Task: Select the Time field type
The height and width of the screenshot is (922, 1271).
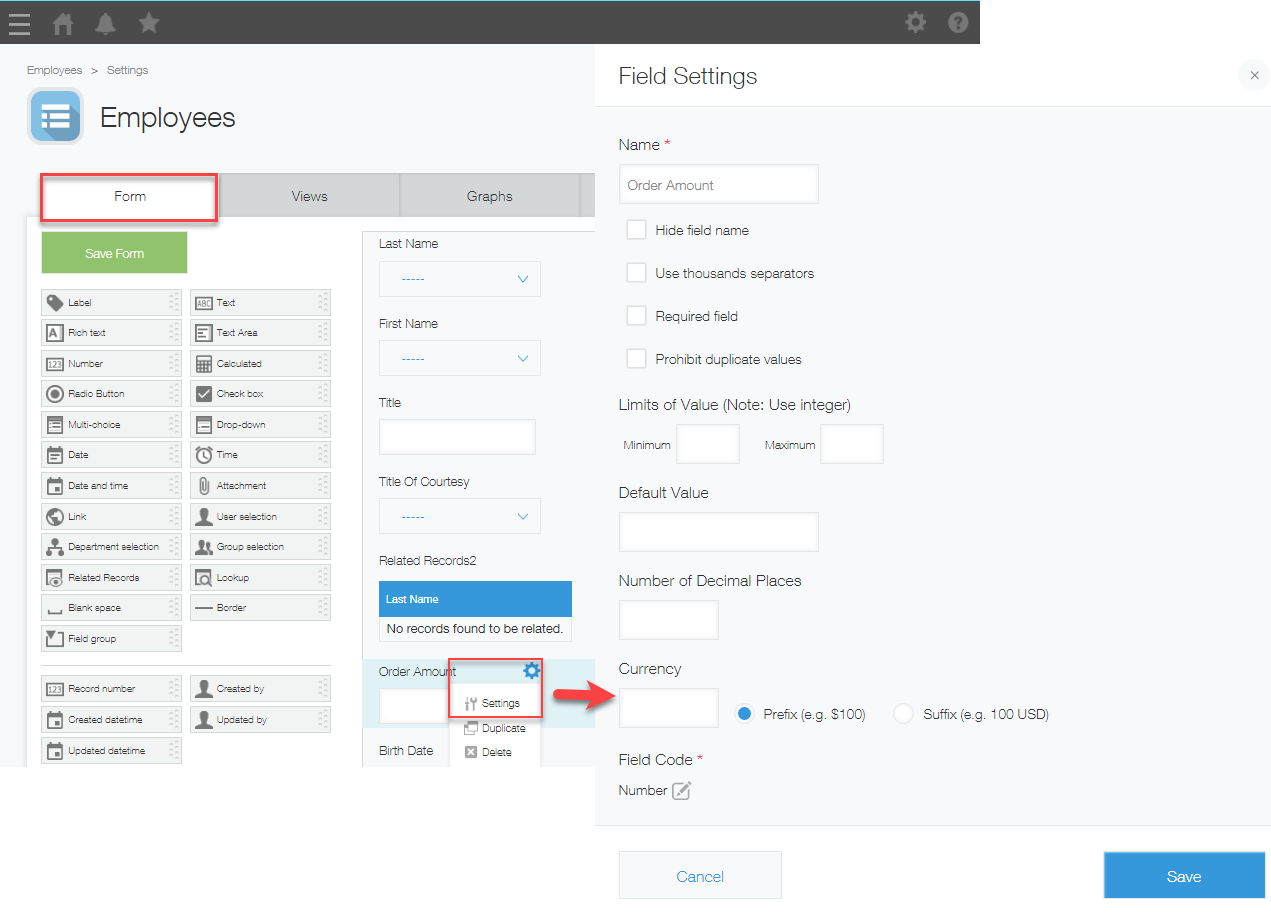Action: [260, 455]
